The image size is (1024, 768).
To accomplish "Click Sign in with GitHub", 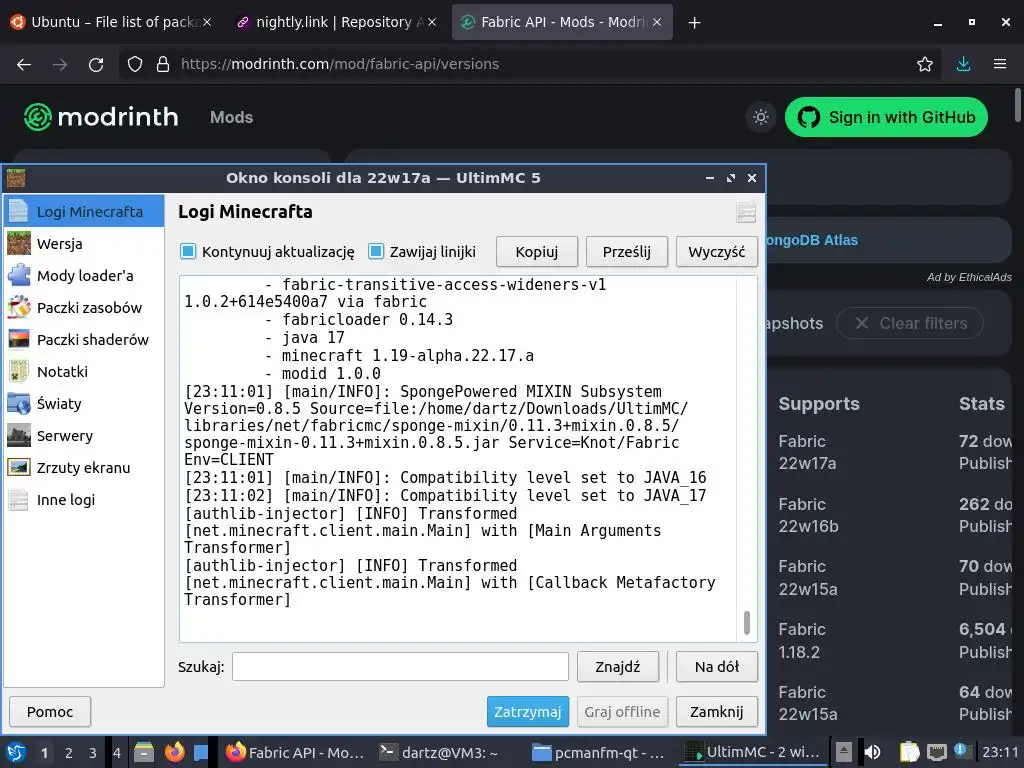I will click(x=886, y=118).
